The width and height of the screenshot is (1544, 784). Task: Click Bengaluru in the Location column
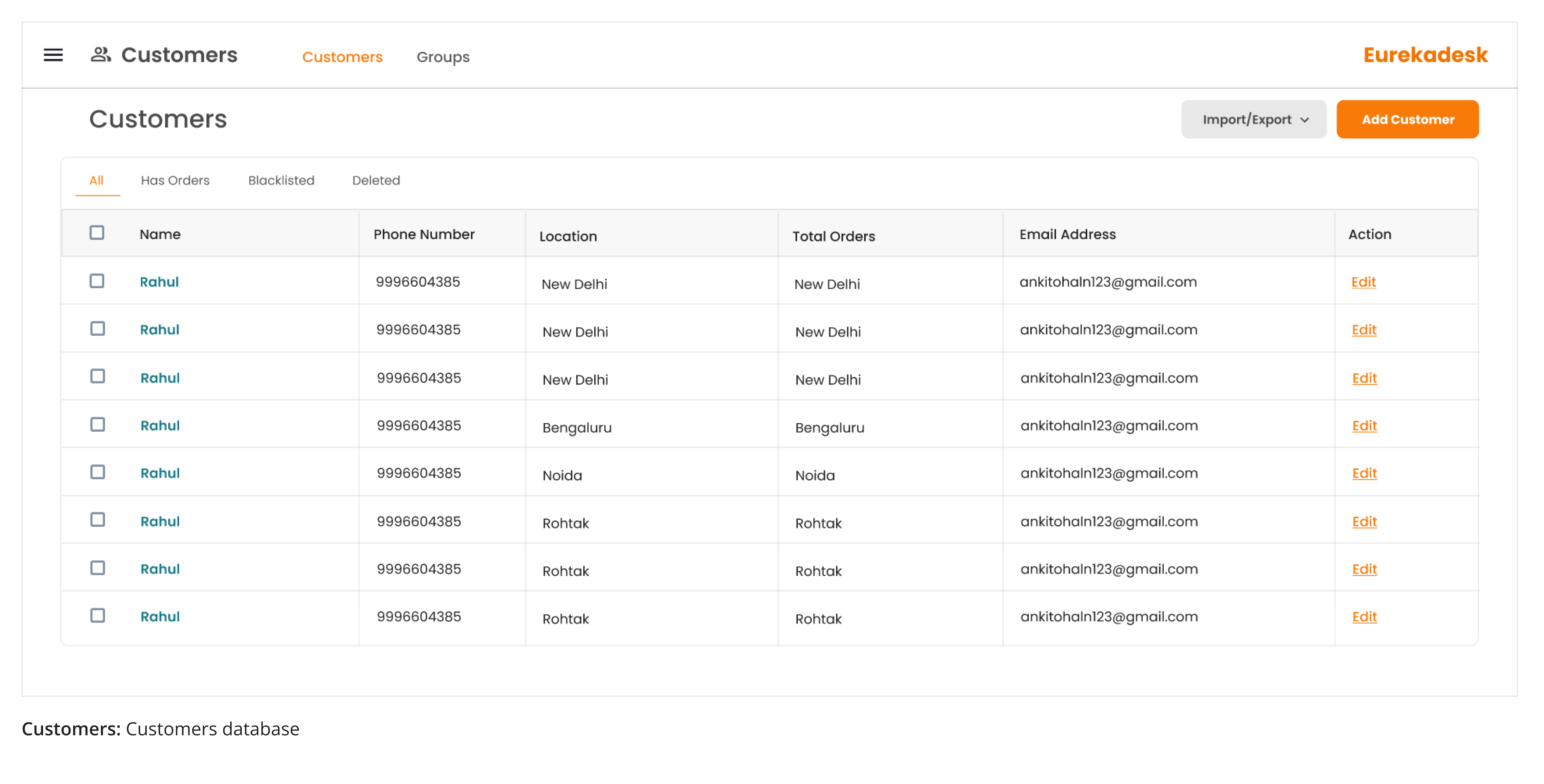[577, 428]
